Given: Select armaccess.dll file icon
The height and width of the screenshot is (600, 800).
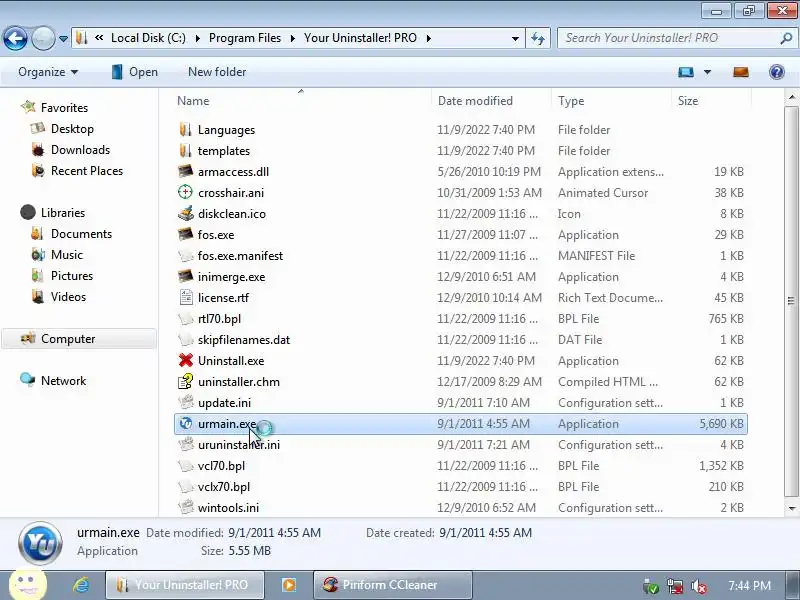Looking at the screenshot, I should 185,171.
